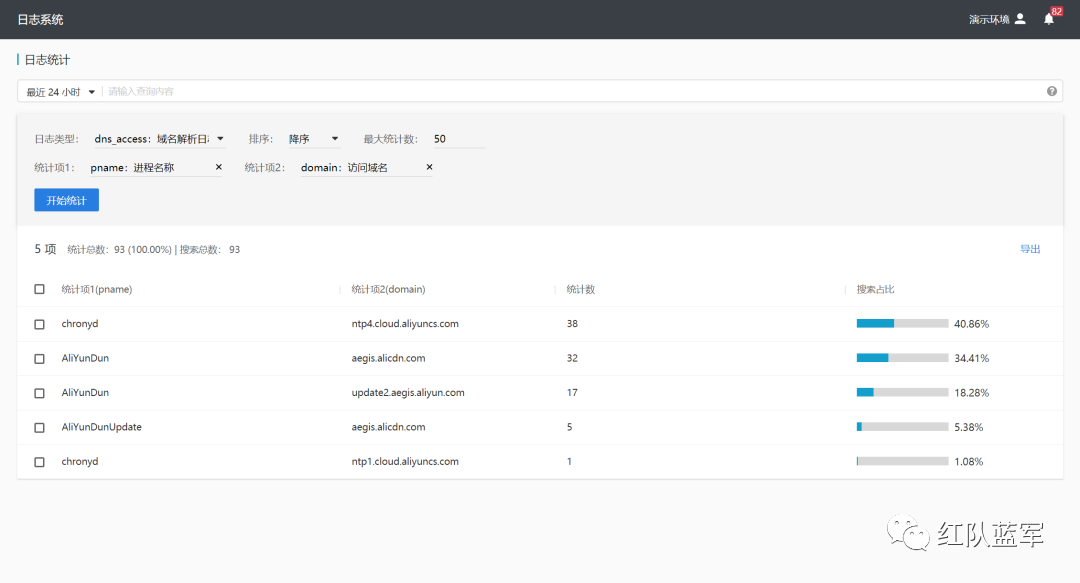Open the 最近 24 小时 time range dropdown
This screenshot has height=583, width=1080.
coord(61,92)
